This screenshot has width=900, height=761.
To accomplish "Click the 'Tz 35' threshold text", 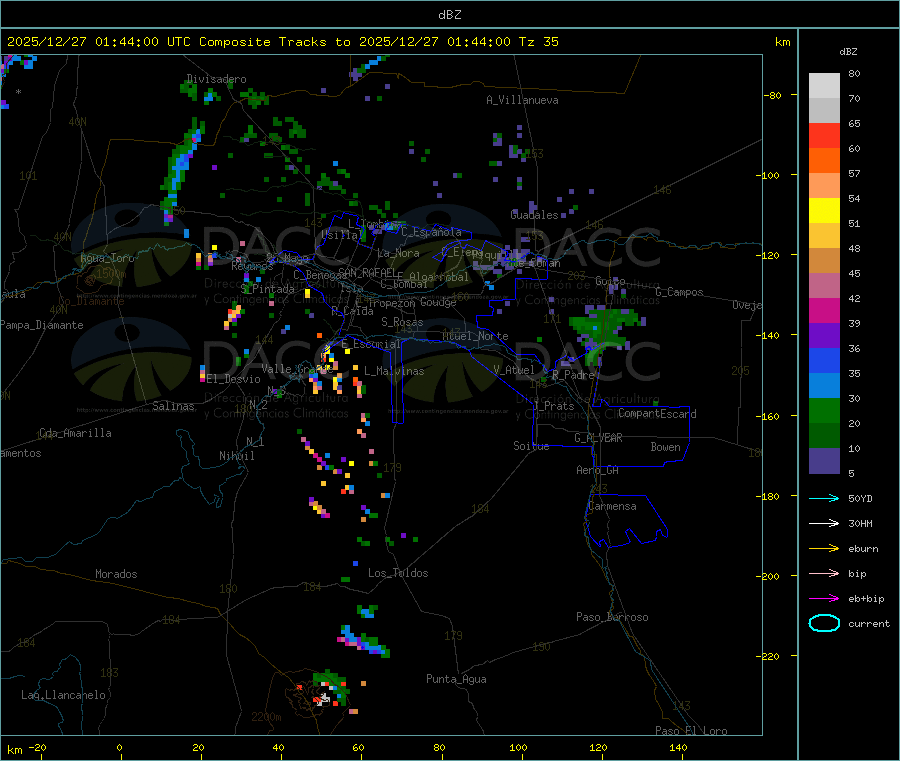I will pos(538,42).
